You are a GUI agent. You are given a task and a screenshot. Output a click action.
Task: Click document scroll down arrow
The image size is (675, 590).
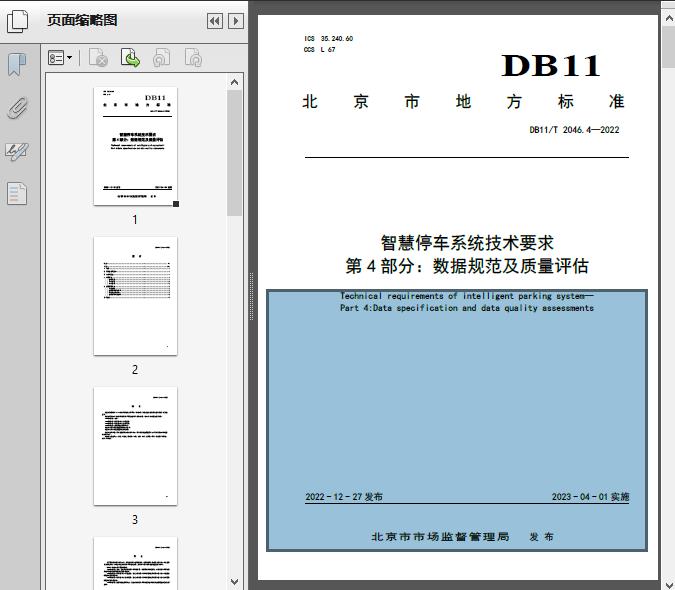[x=669, y=584]
